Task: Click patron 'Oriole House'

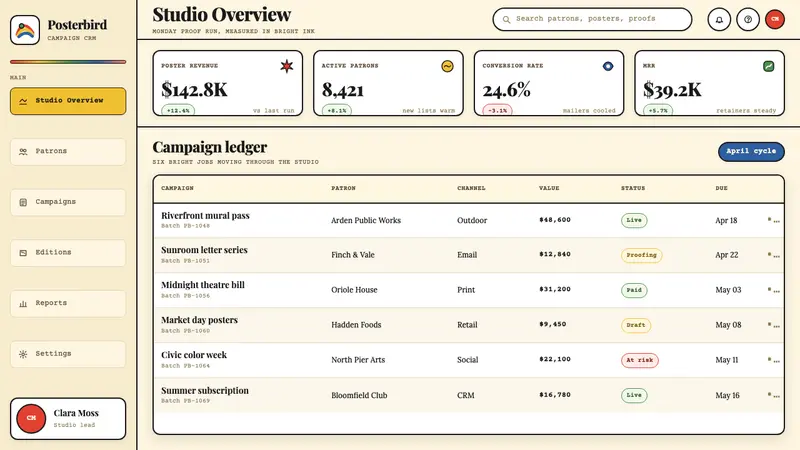Action: pyautogui.click(x=354, y=290)
